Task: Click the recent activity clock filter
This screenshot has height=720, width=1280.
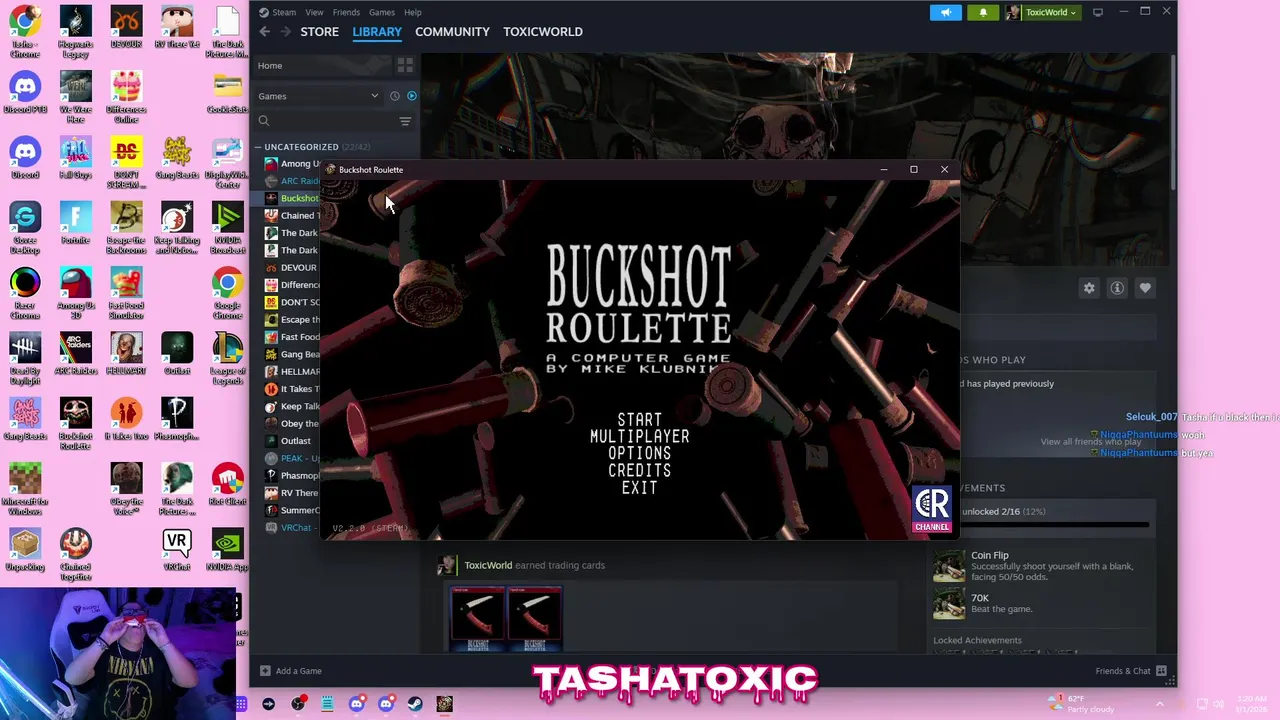Action: pos(395,96)
